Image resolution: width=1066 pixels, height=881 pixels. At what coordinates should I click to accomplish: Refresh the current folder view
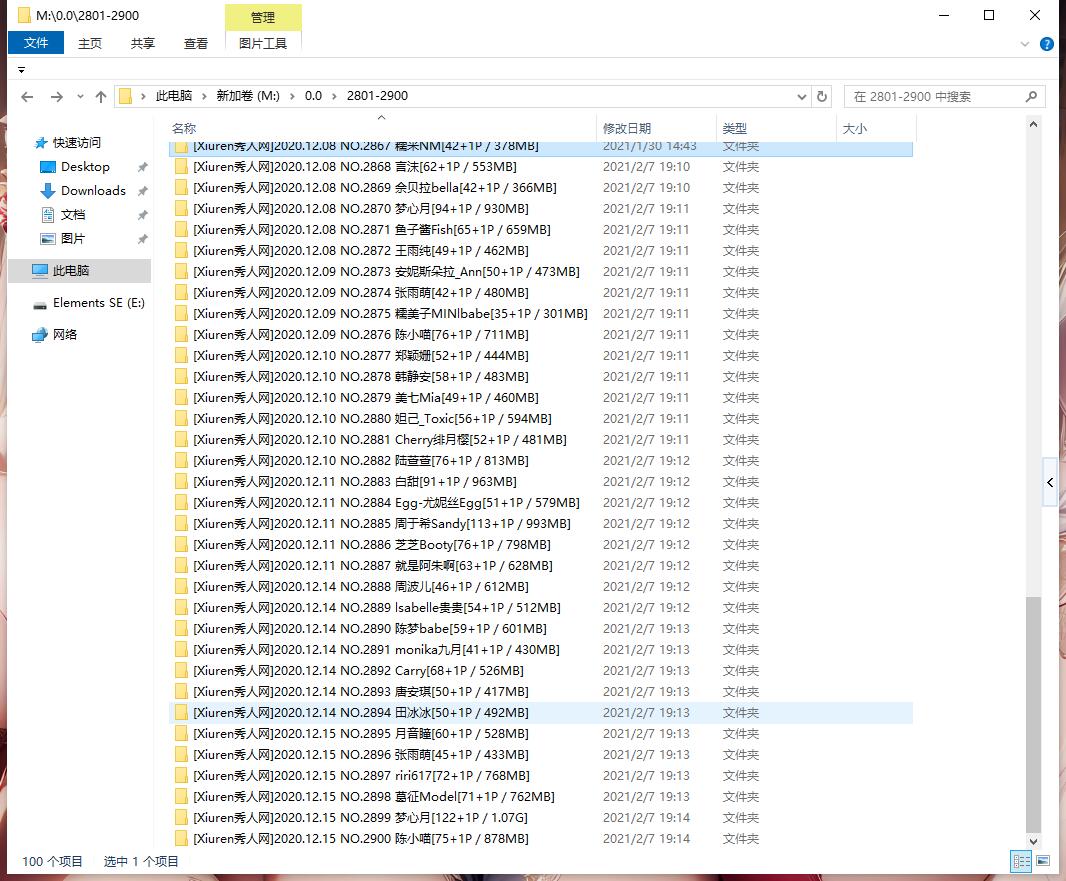tap(821, 97)
